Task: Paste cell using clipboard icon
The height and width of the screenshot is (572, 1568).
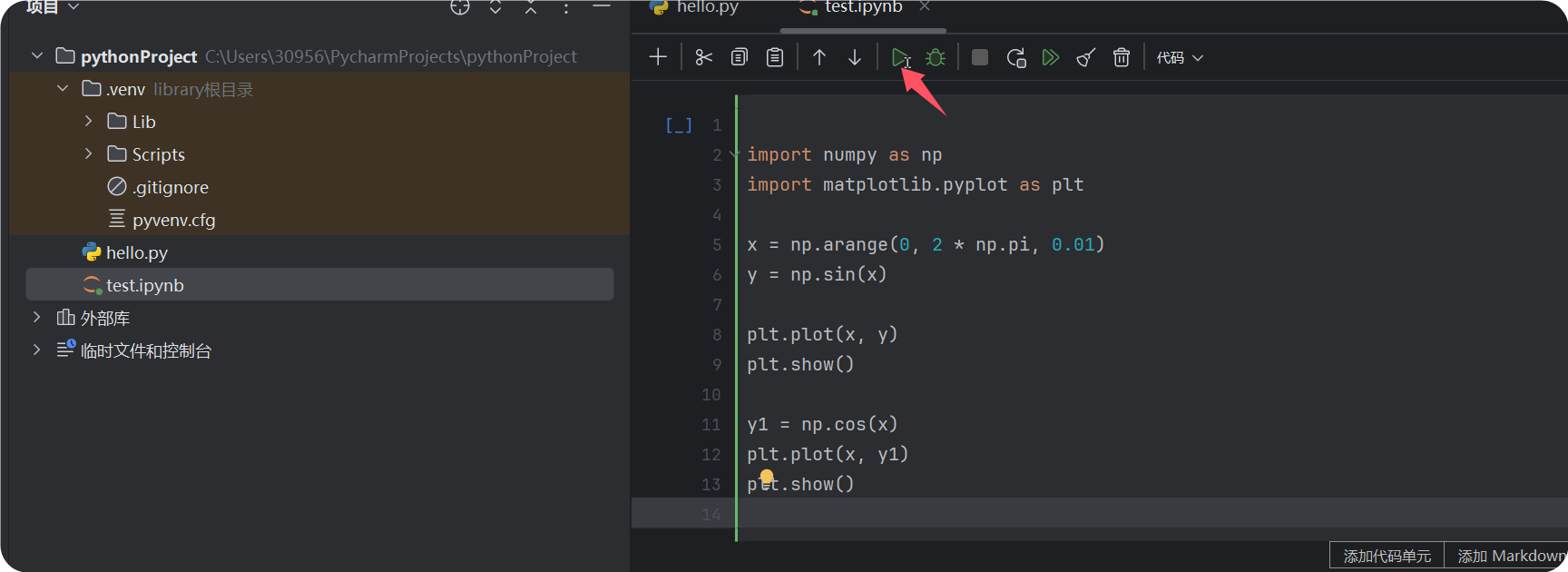Action: tap(775, 57)
